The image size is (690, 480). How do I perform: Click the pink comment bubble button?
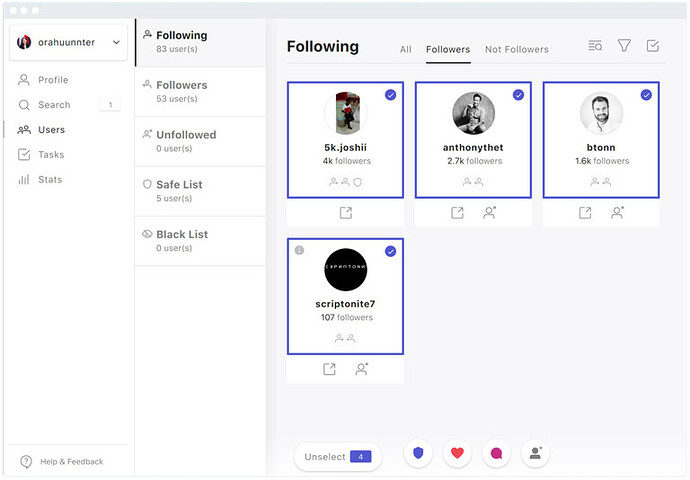click(x=496, y=453)
